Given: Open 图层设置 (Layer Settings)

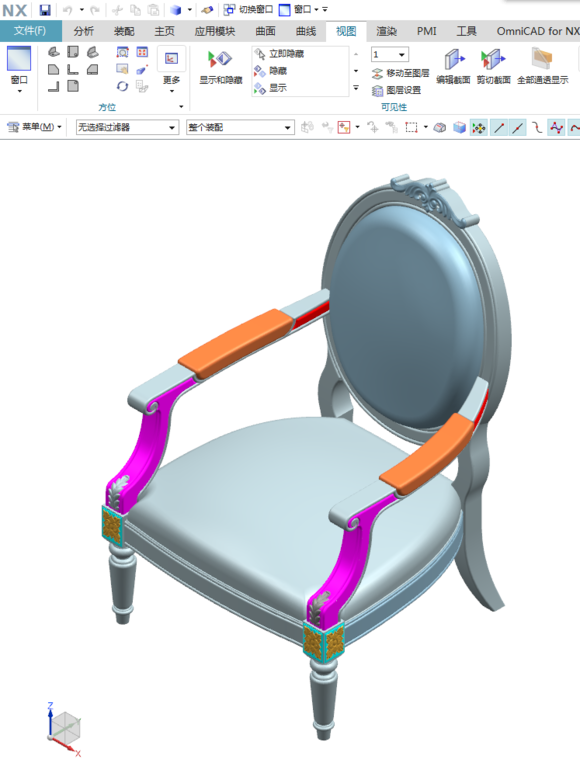Looking at the screenshot, I should pyautogui.click(x=397, y=90).
